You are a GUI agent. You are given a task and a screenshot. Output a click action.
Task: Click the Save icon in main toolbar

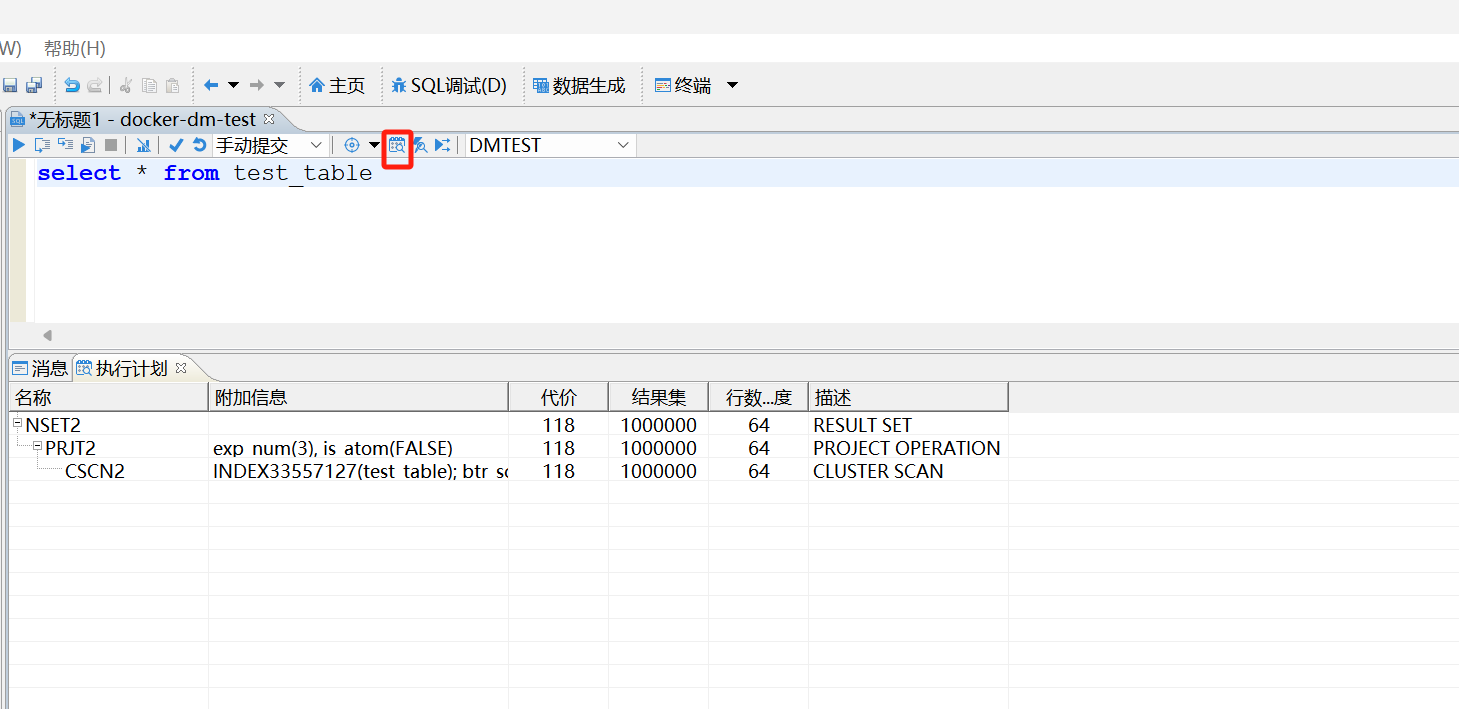(x=10, y=86)
